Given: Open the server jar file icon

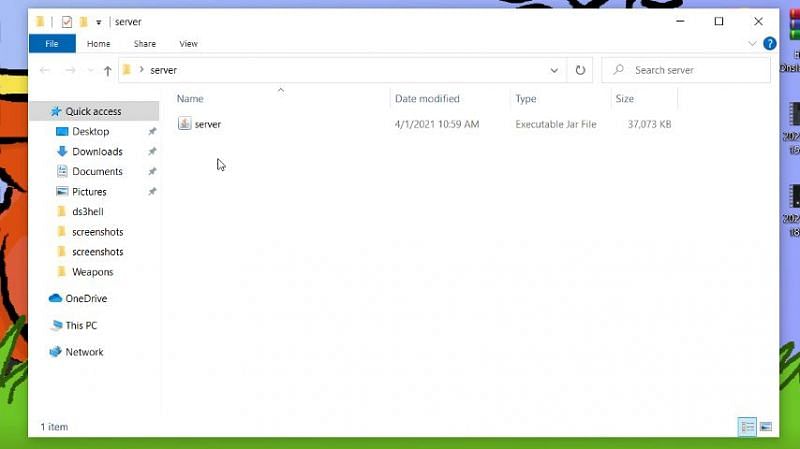Looking at the screenshot, I should click(x=184, y=124).
